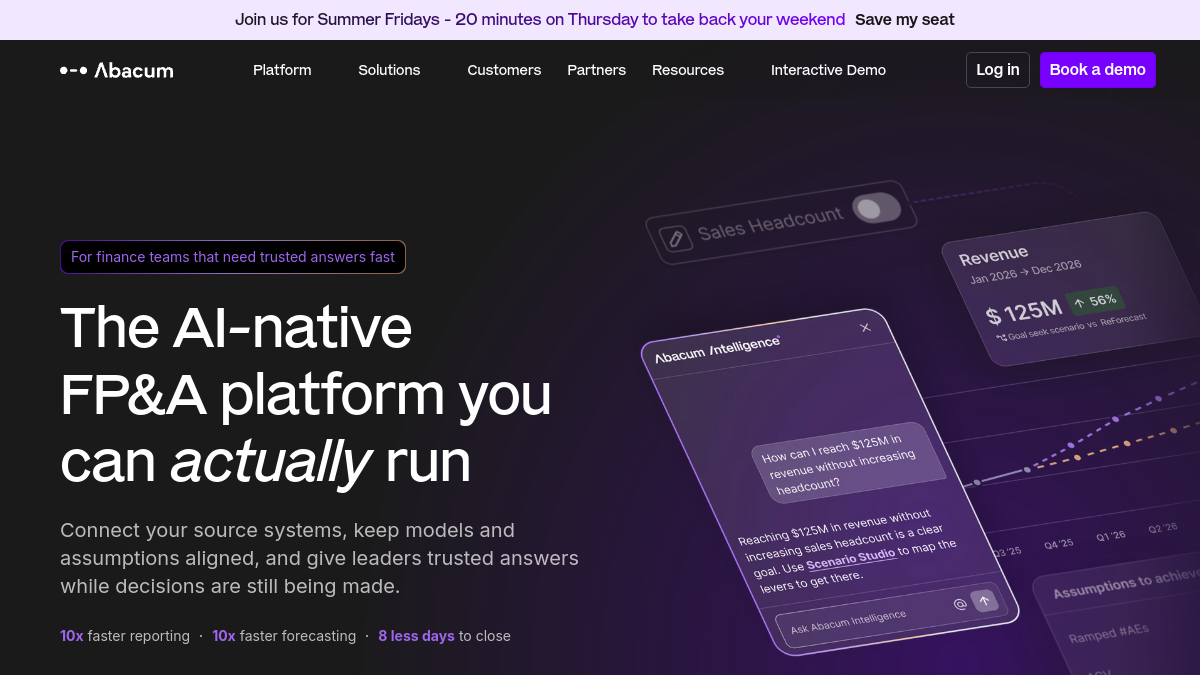Viewport: 1200px width, 675px height.
Task: Open the Platform menu
Action: pos(282,70)
